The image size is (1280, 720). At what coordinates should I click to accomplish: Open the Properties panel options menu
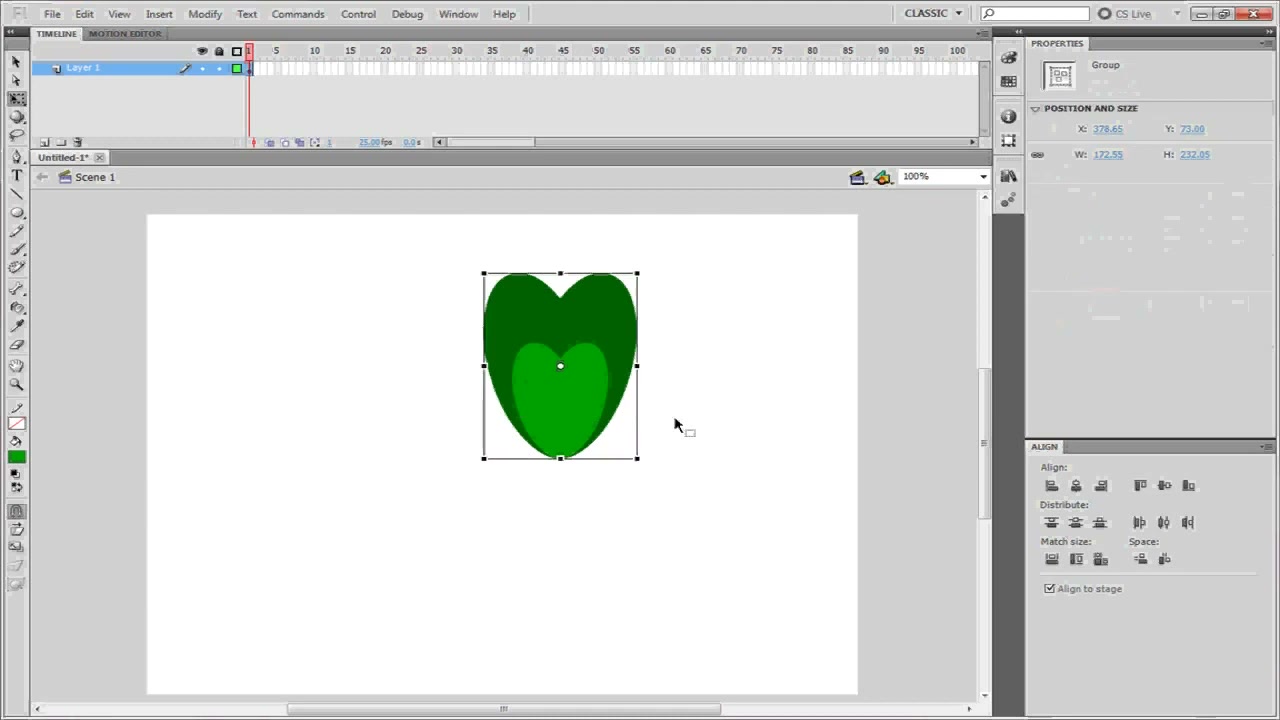point(1268,44)
